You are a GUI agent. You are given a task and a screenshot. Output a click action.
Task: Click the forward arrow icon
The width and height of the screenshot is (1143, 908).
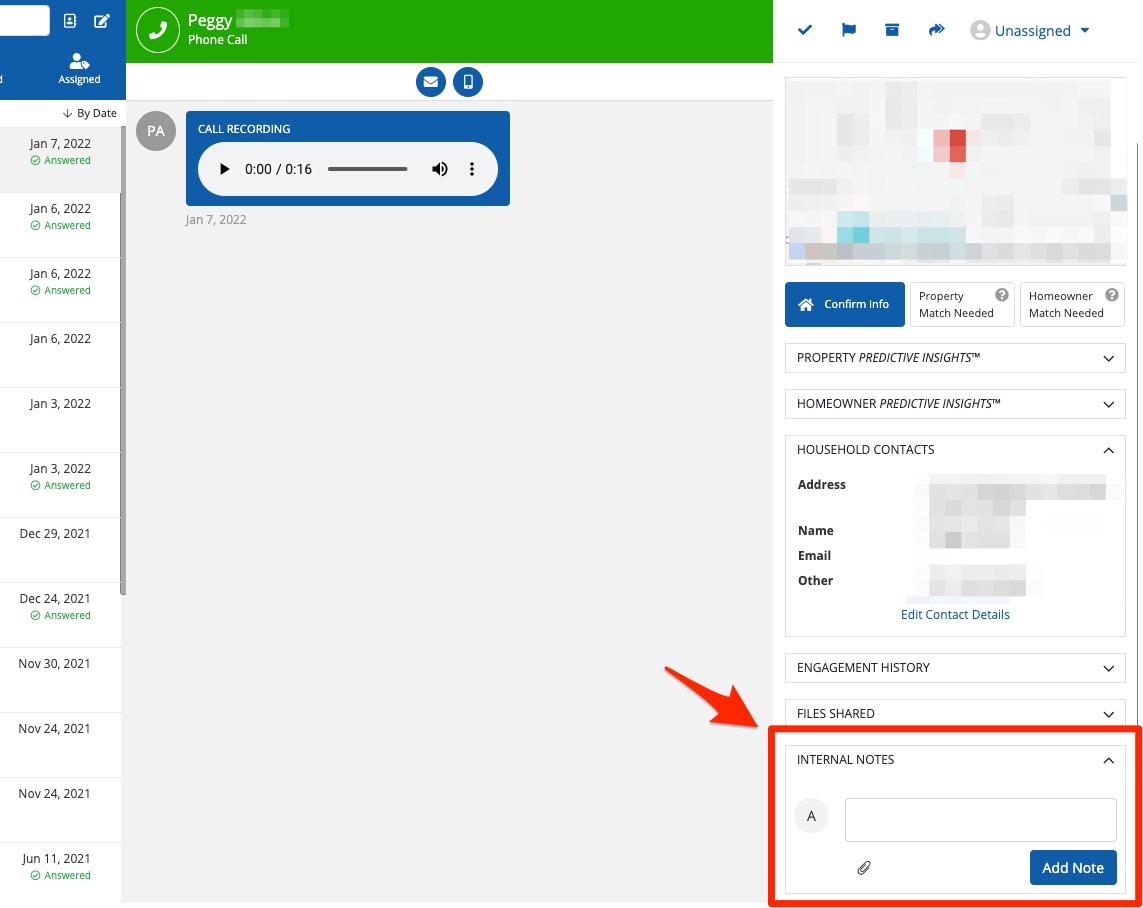(x=936, y=30)
